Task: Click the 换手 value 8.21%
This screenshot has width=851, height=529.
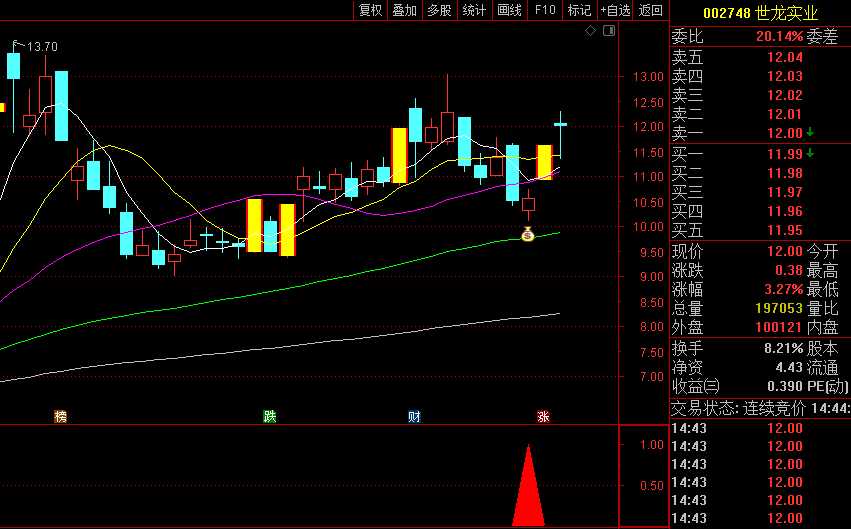Action: [x=784, y=348]
